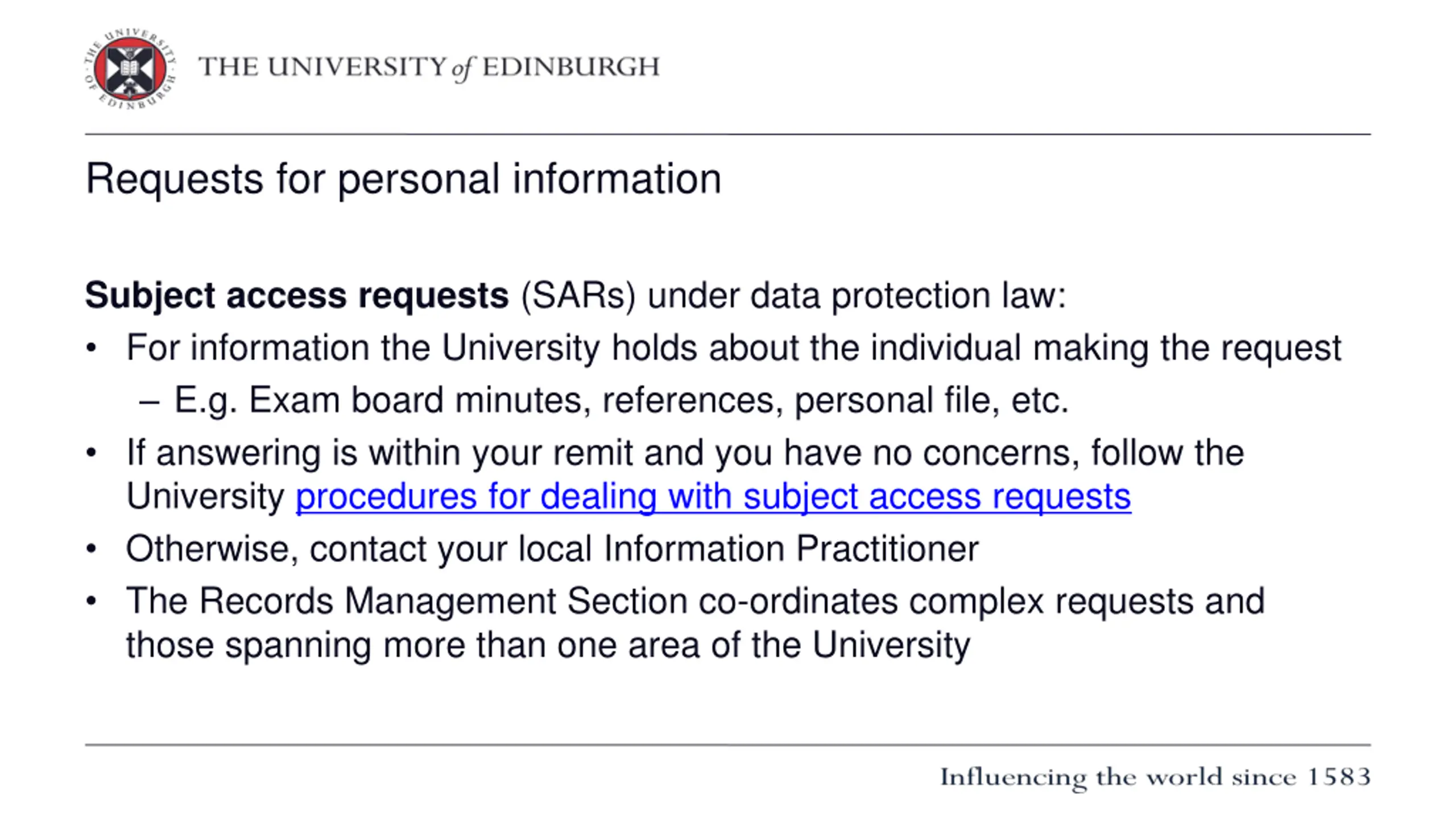Click the bullet point before 'For information'
The height and width of the screenshot is (819, 1456).
[x=92, y=348]
